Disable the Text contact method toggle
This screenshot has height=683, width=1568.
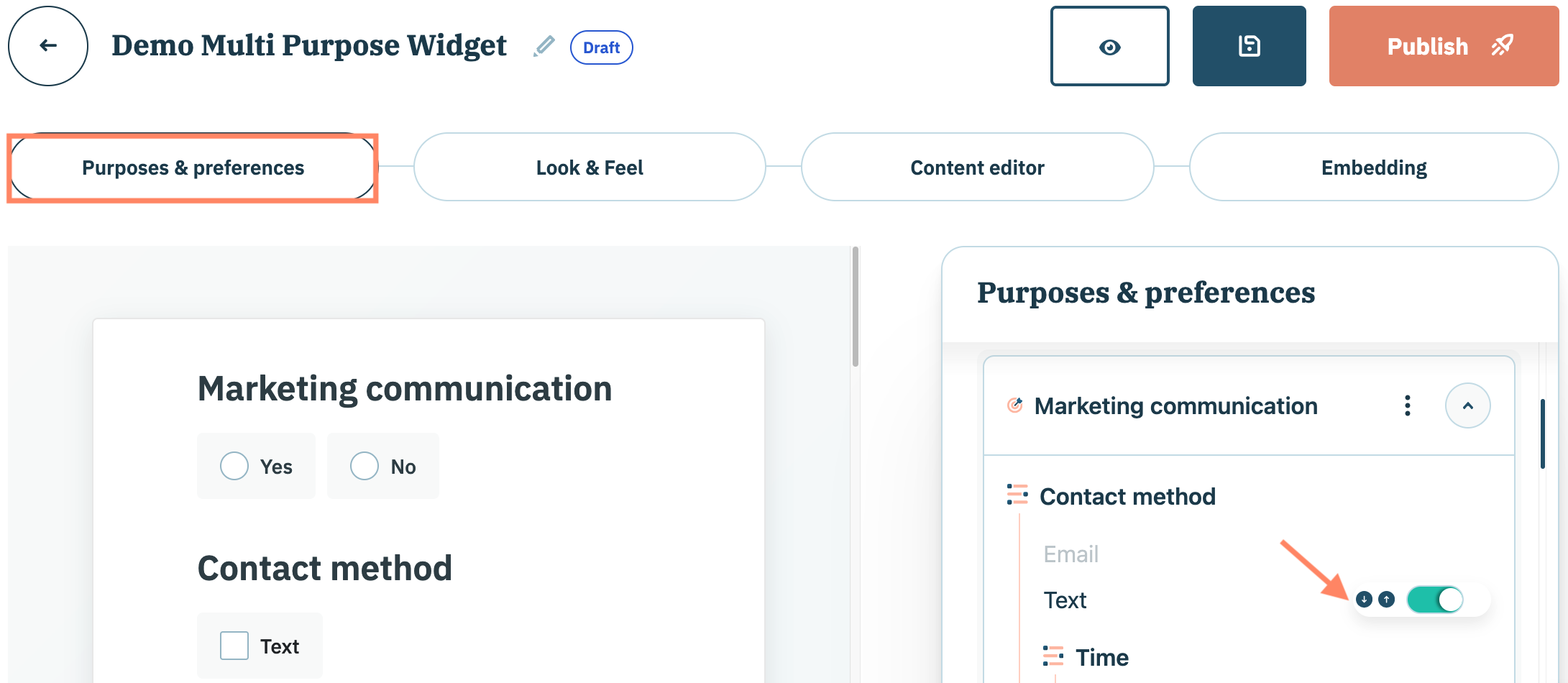pos(1434,599)
